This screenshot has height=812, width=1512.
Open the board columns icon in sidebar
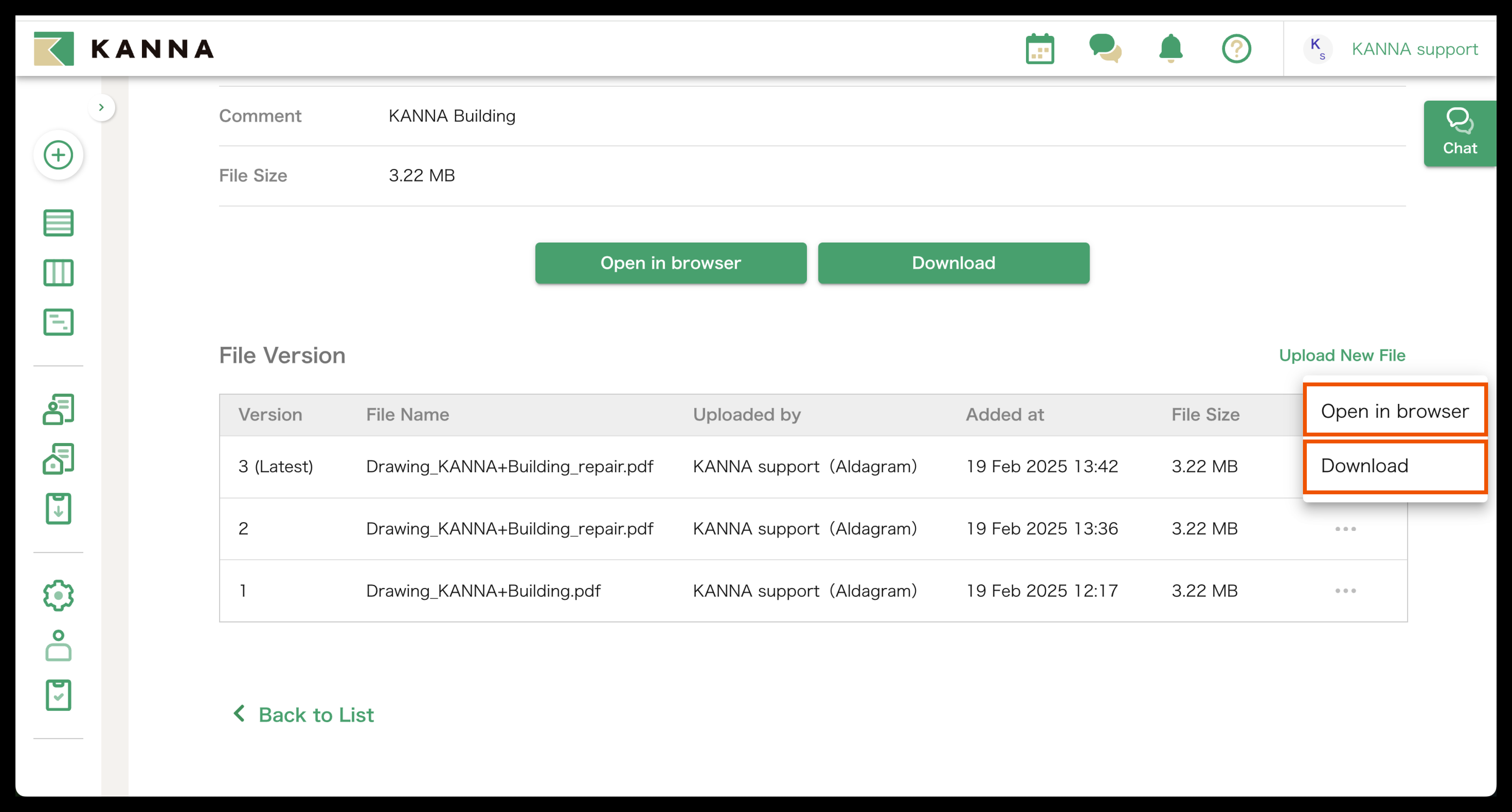(58, 273)
